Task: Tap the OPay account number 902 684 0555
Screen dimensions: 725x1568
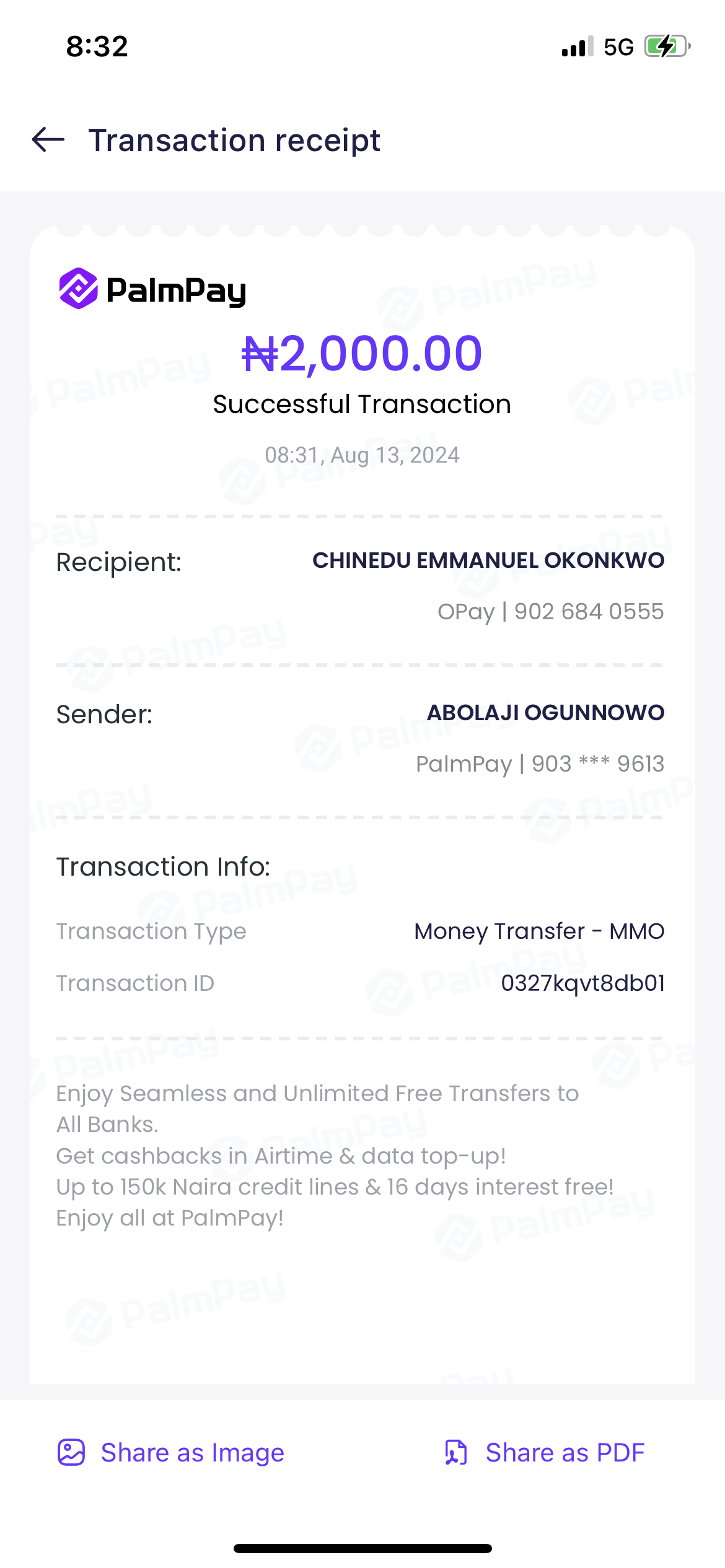Action: pyautogui.click(x=589, y=612)
